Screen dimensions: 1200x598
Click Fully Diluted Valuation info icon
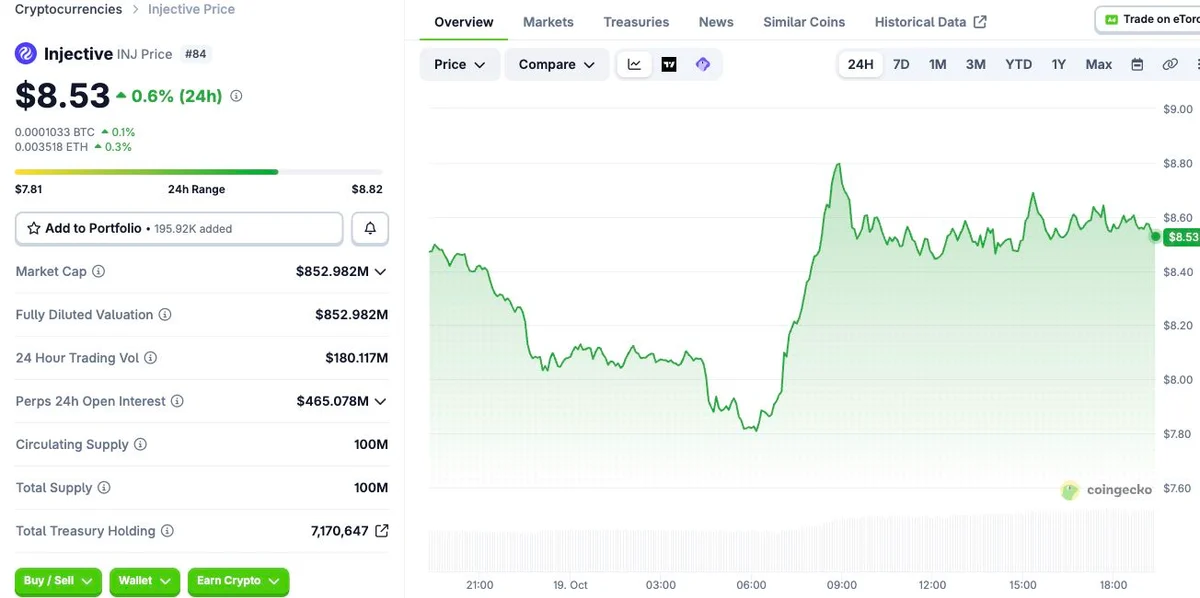[165, 315]
